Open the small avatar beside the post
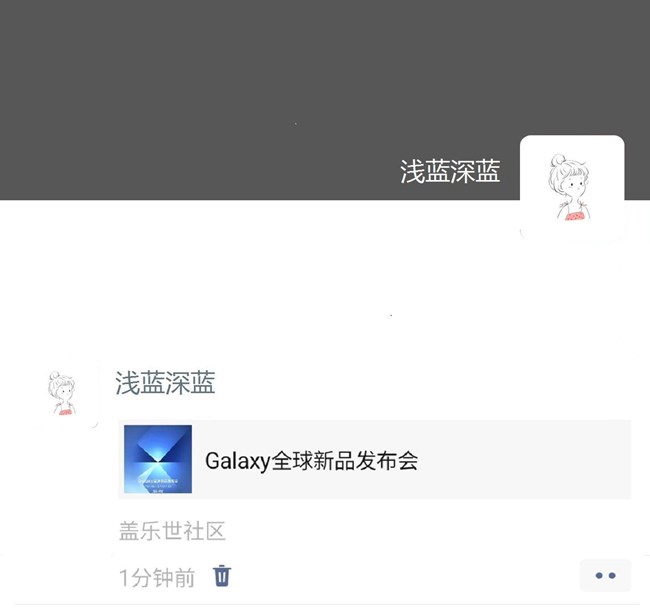 point(62,392)
